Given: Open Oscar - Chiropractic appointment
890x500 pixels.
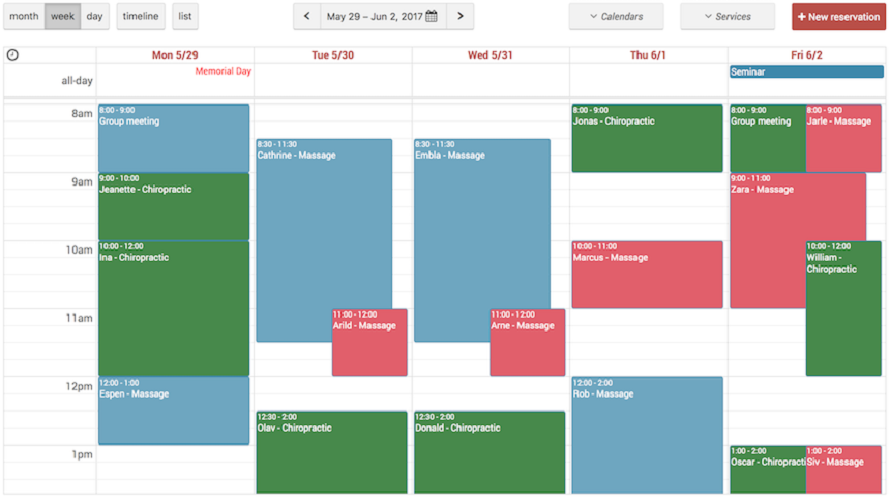Looking at the screenshot, I should click(767, 469).
